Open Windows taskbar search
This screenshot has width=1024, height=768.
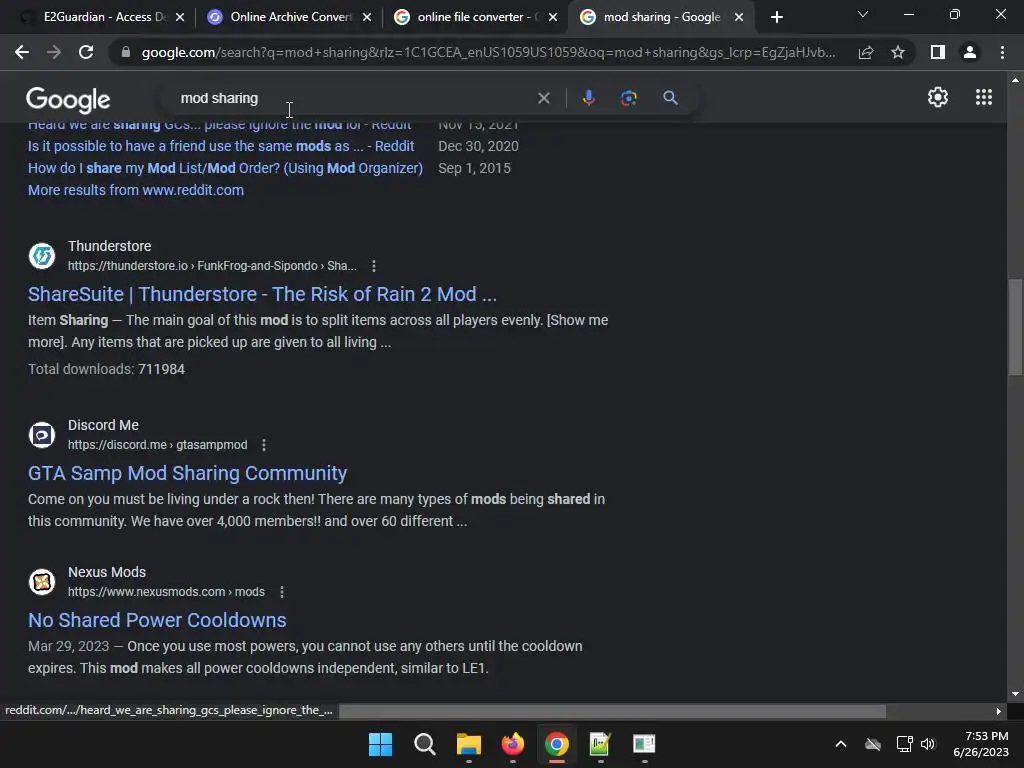pyautogui.click(x=424, y=744)
